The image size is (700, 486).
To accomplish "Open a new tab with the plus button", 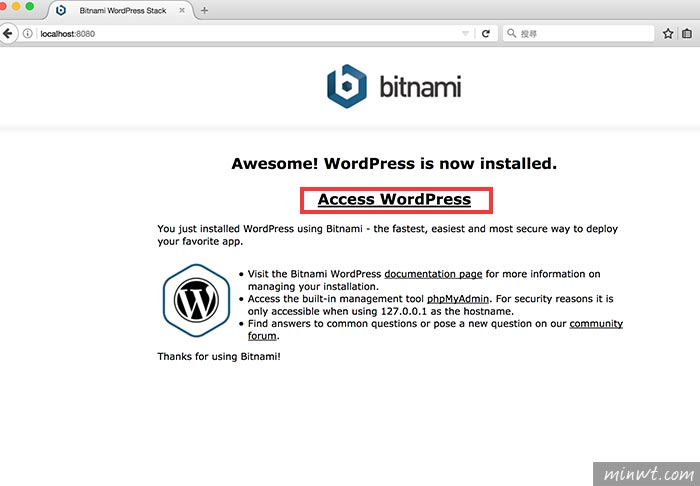I will 204,10.
